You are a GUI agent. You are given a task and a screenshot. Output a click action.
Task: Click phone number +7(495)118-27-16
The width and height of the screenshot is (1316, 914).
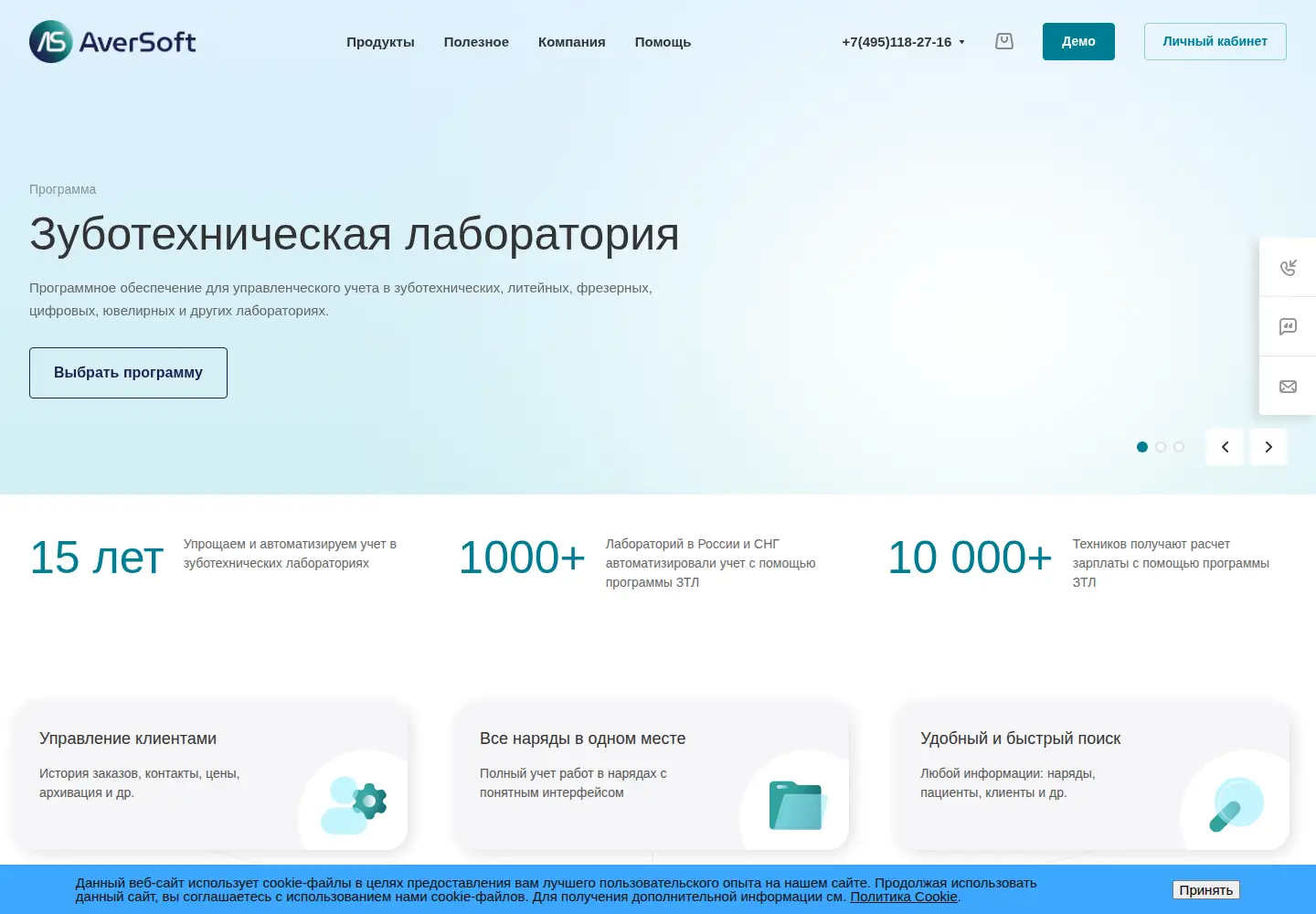click(897, 42)
